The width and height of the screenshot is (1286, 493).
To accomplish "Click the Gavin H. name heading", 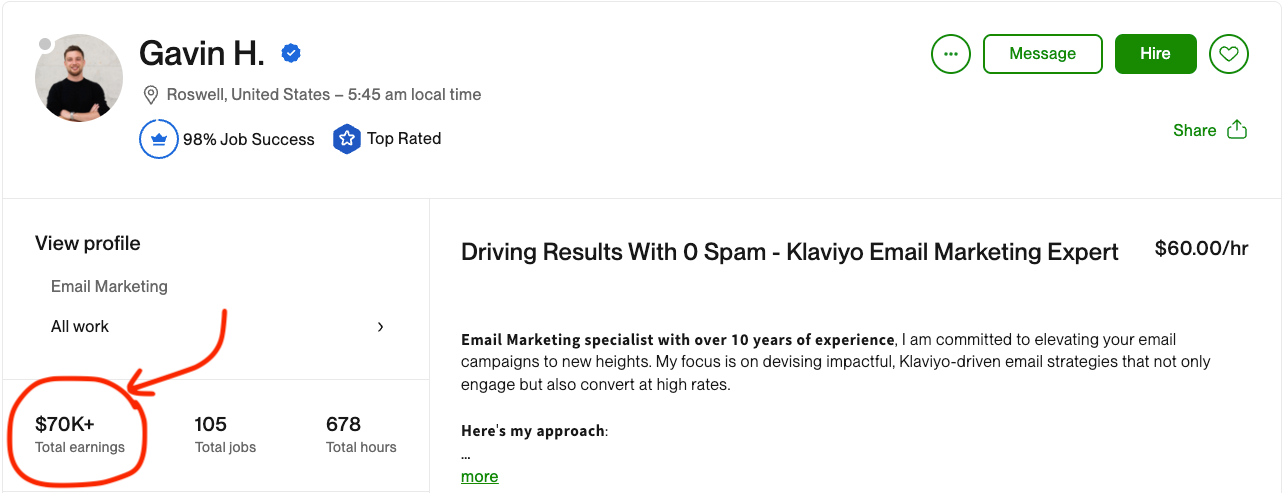I will coord(201,53).
